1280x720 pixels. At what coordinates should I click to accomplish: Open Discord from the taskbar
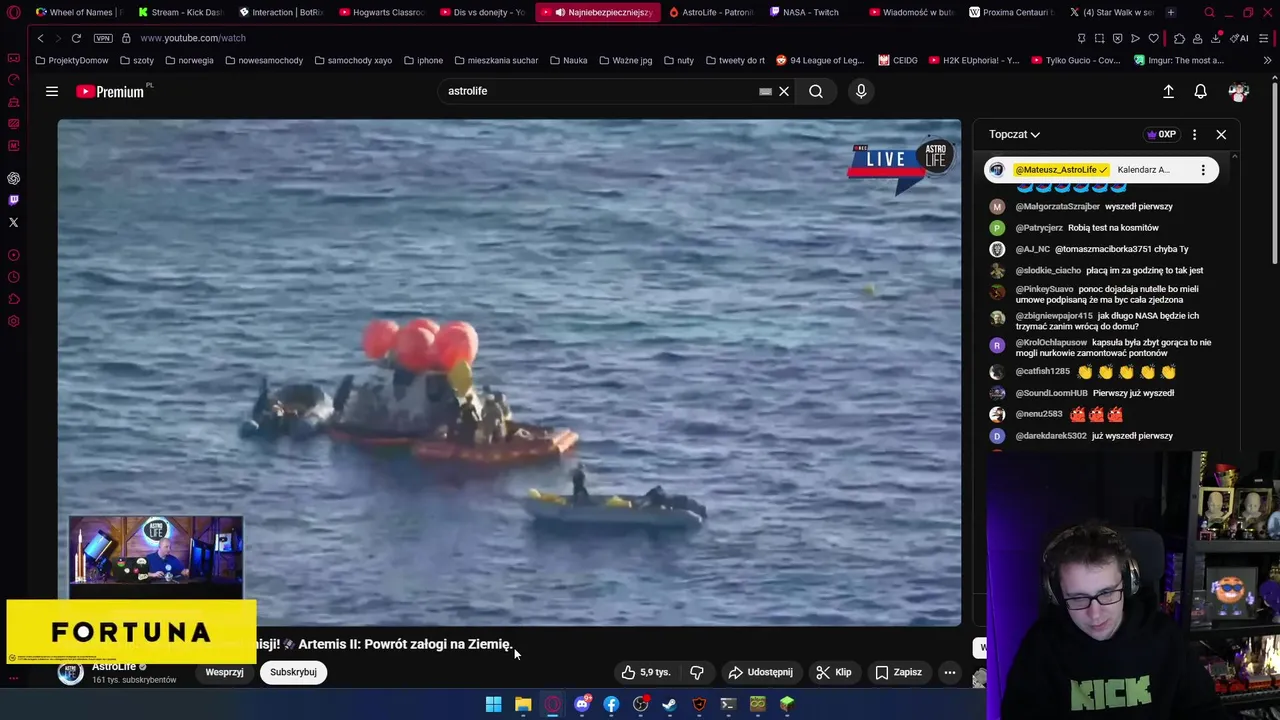coord(582,704)
